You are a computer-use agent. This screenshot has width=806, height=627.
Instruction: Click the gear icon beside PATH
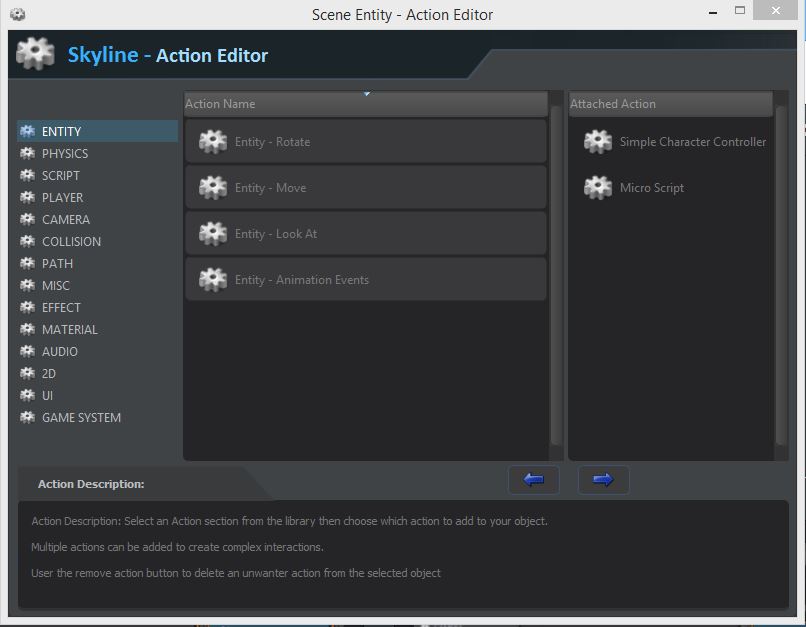(27, 264)
